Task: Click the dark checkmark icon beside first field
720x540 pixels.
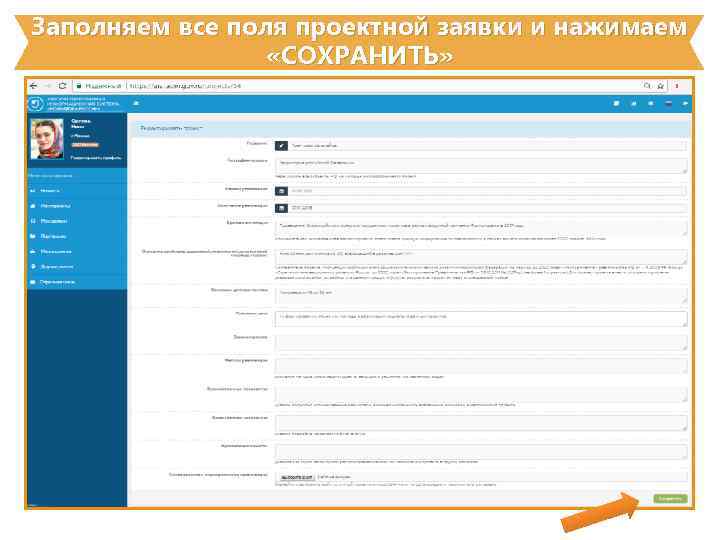Action: point(281,146)
